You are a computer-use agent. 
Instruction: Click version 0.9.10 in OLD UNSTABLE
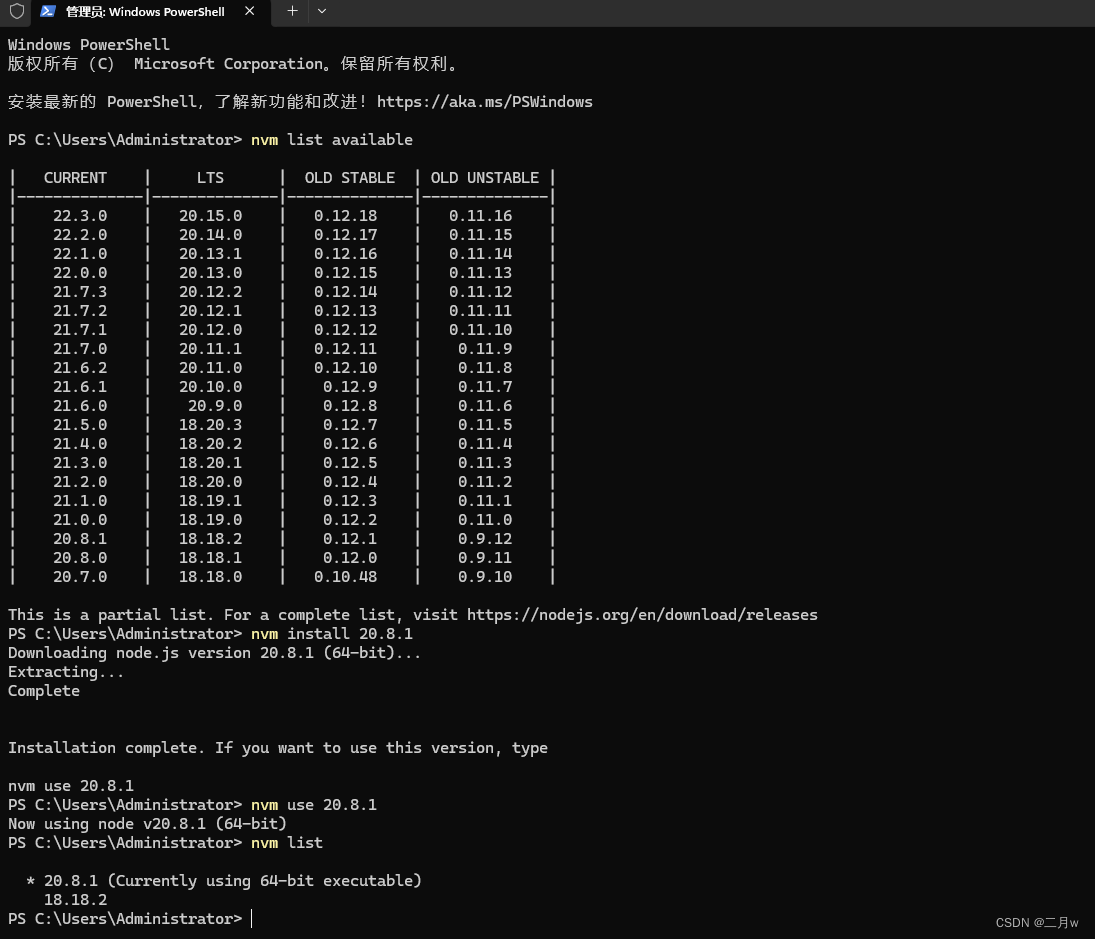(485, 577)
